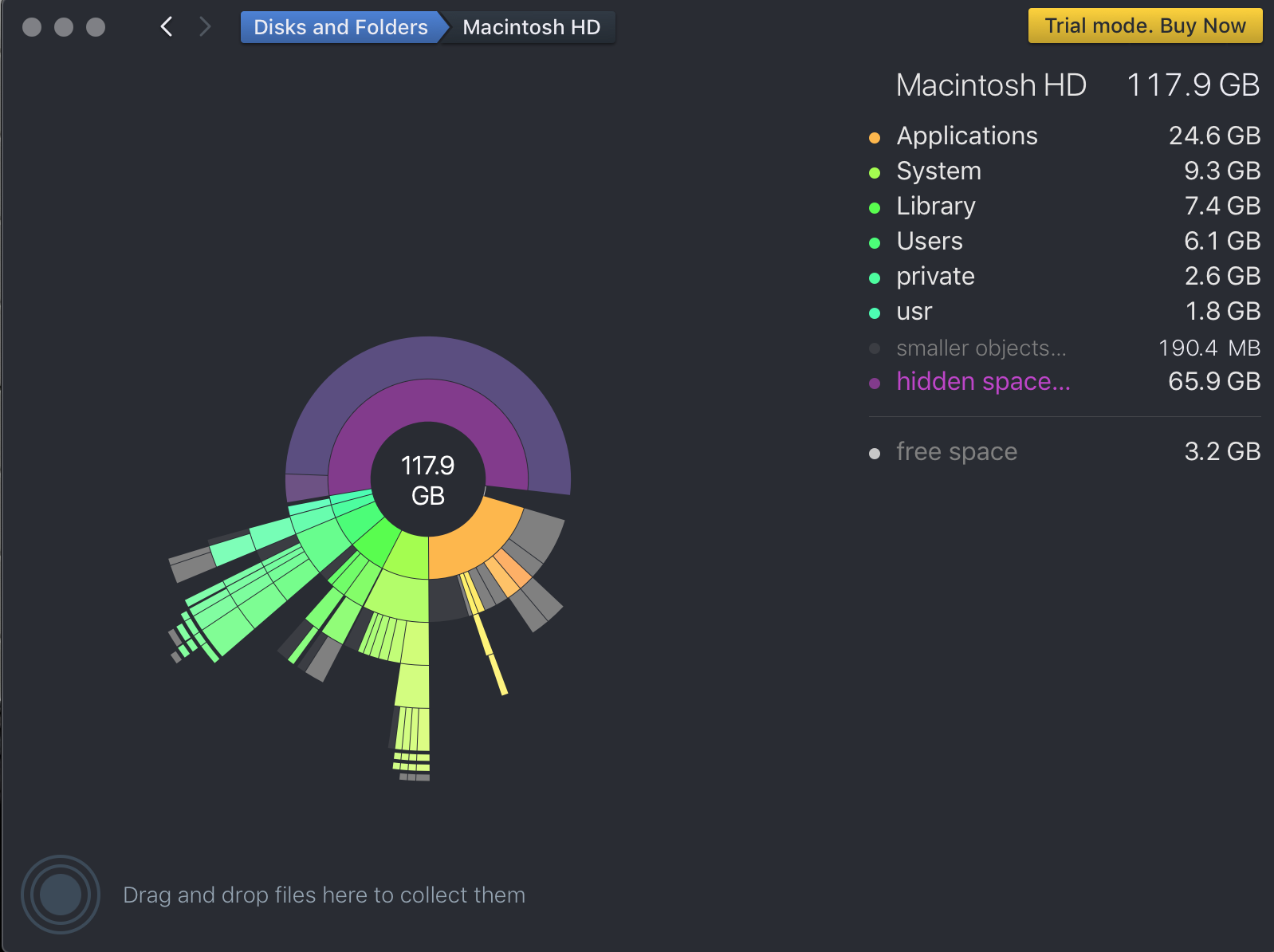Click the hidden space link
The width and height of the screenshot is (1274, 952).
[x=983, y=381]
